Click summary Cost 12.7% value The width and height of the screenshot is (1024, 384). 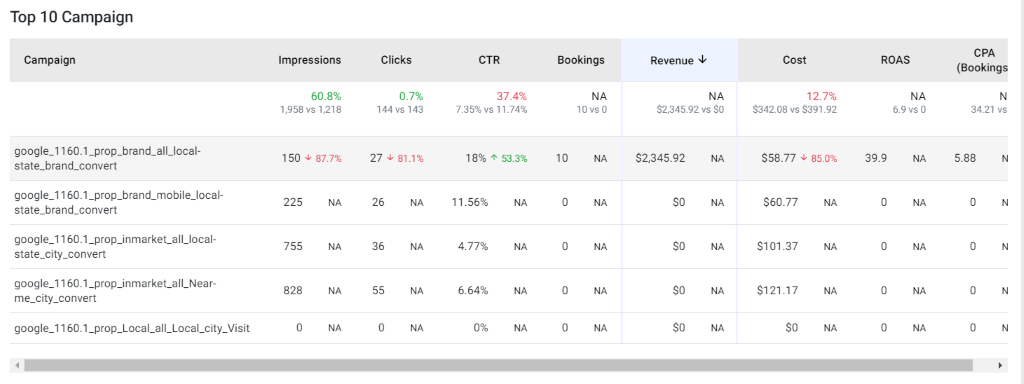(x=822, y=97)
